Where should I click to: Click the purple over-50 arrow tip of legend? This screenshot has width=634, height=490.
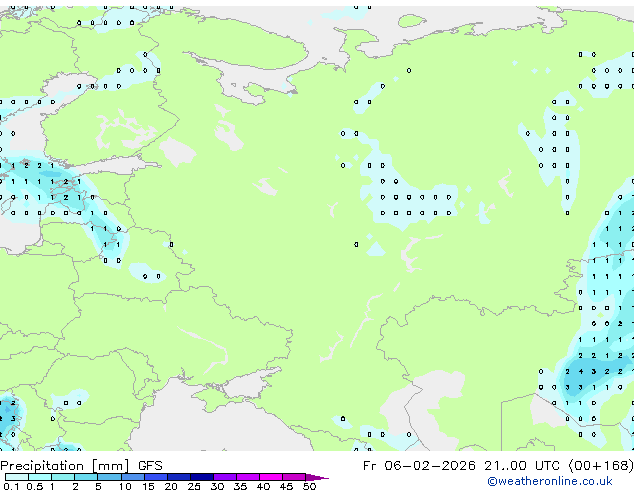click(317, 477)
